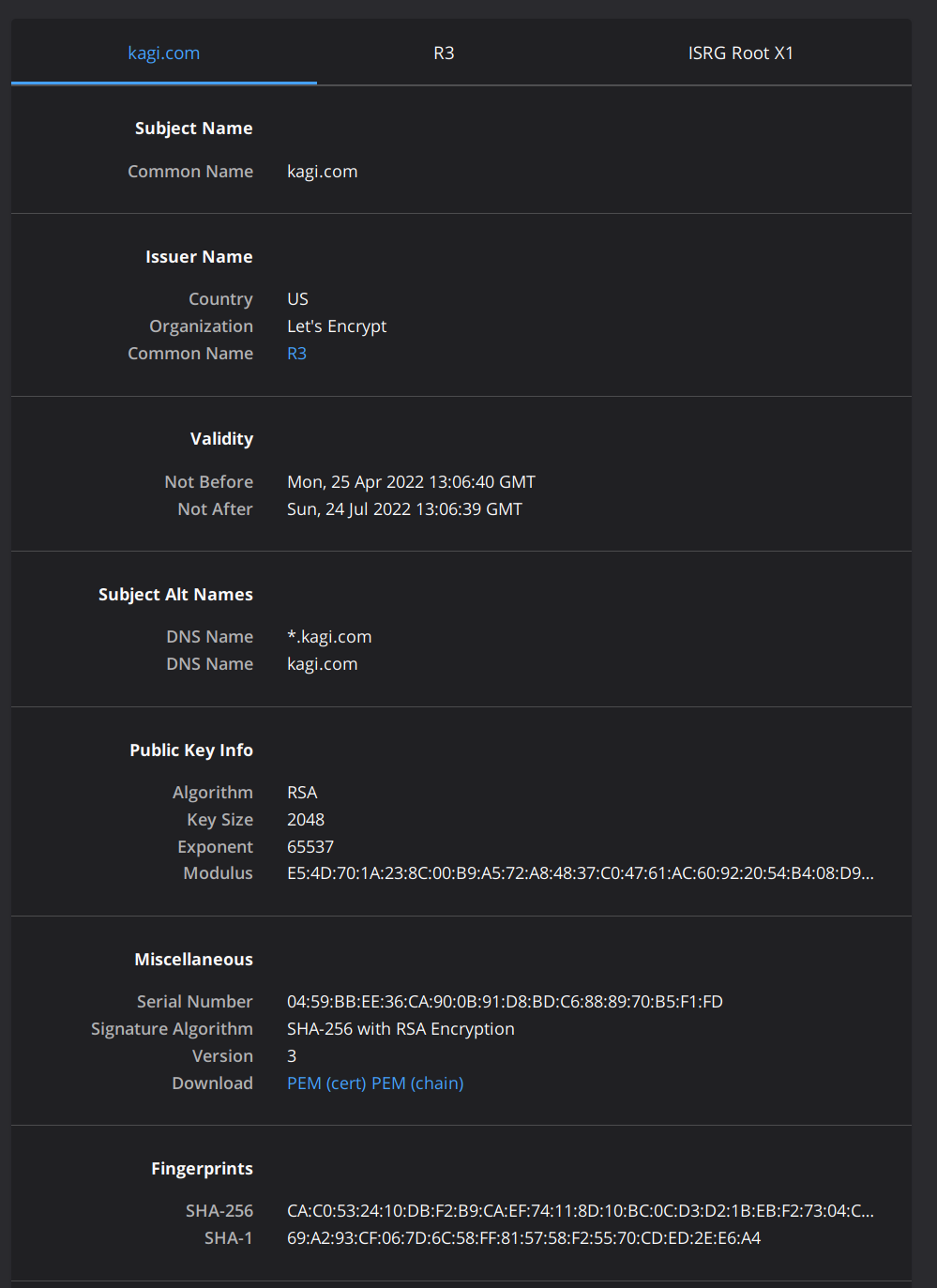Click the SHA-256 with RSA Encryption text
The image size is (937, 1288).
point(400,1029)
